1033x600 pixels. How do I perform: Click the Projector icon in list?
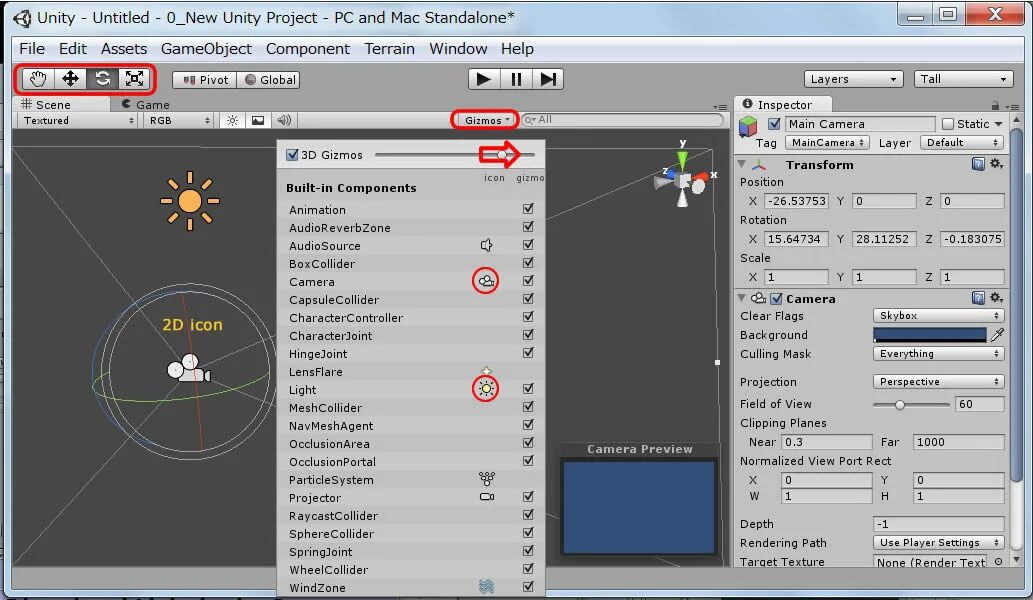[x=487, y=497]
